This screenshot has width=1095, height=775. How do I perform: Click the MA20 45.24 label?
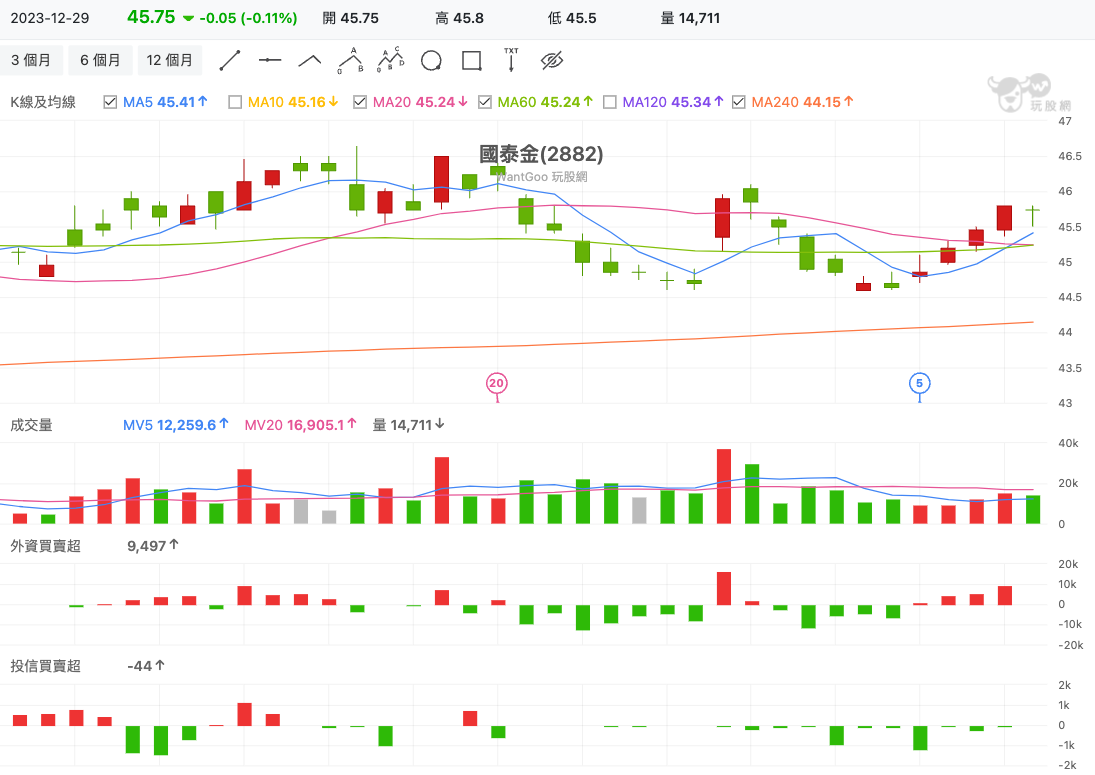click(420, 102)
